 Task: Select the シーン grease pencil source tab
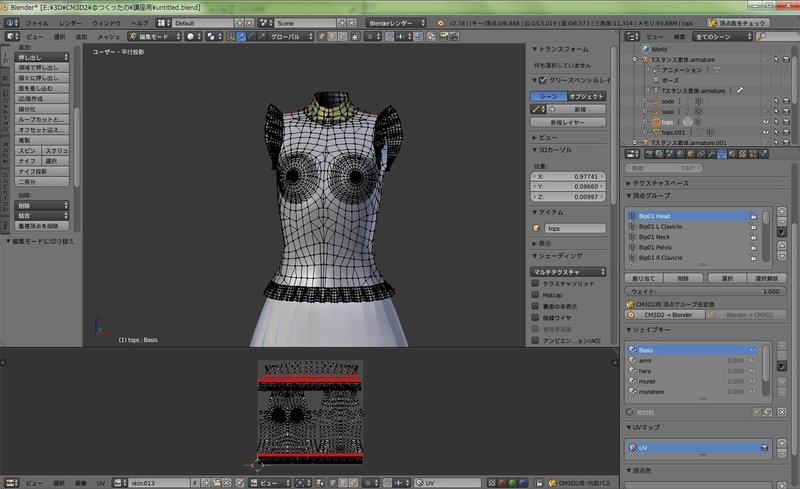coord(548,96)
